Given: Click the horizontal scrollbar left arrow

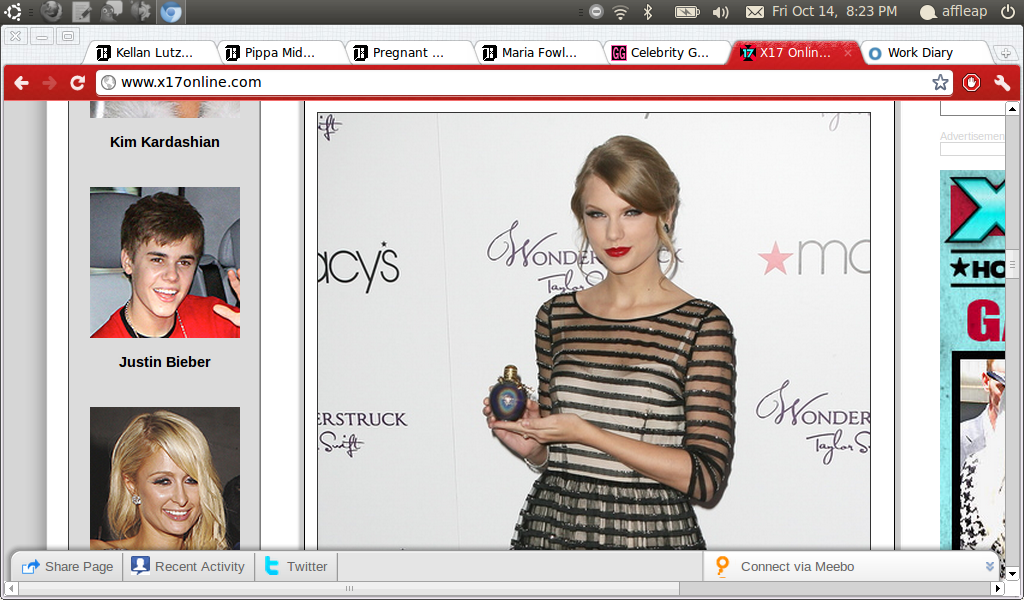Looking at the screenshot, I should click(x=11, y=589).
